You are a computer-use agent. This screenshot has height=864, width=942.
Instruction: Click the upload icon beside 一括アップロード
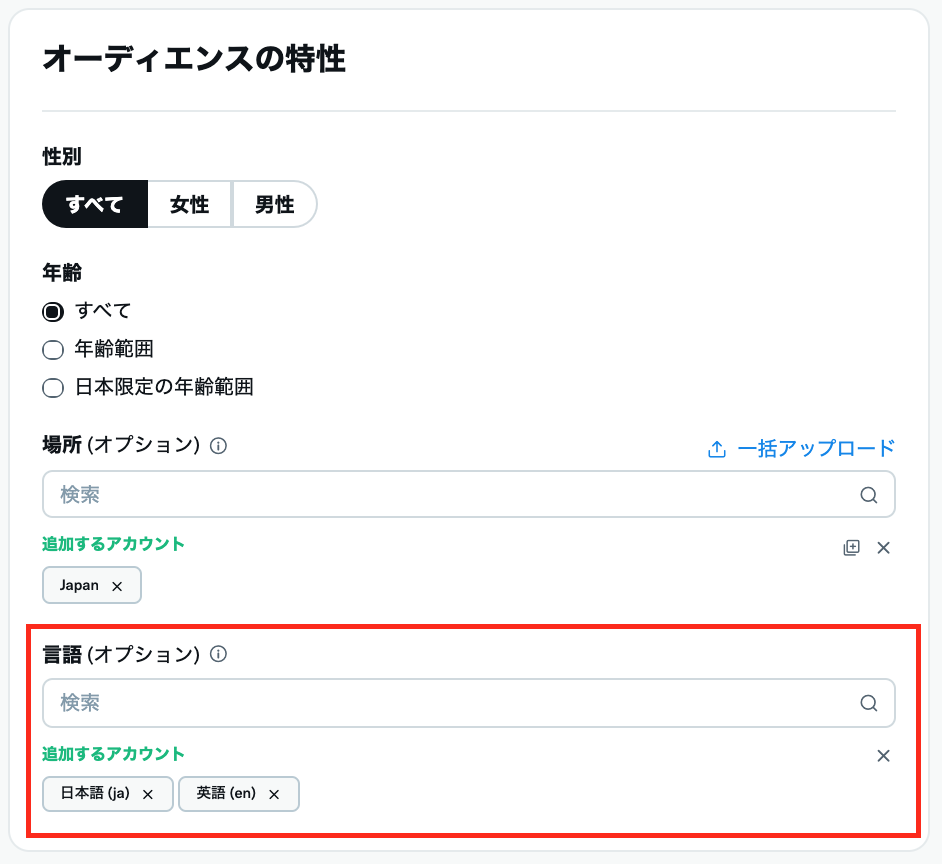pos(716,449)
